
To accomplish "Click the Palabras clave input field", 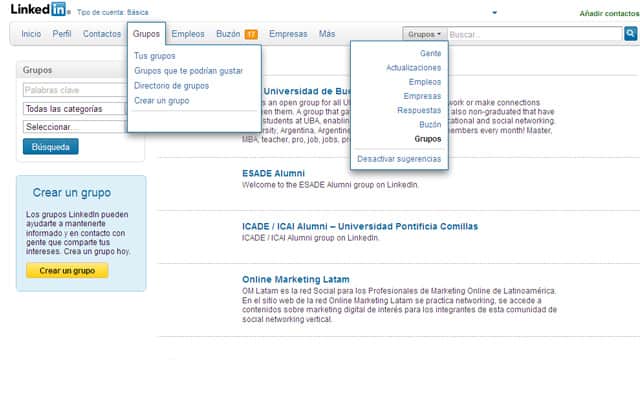I will point(76,90).
